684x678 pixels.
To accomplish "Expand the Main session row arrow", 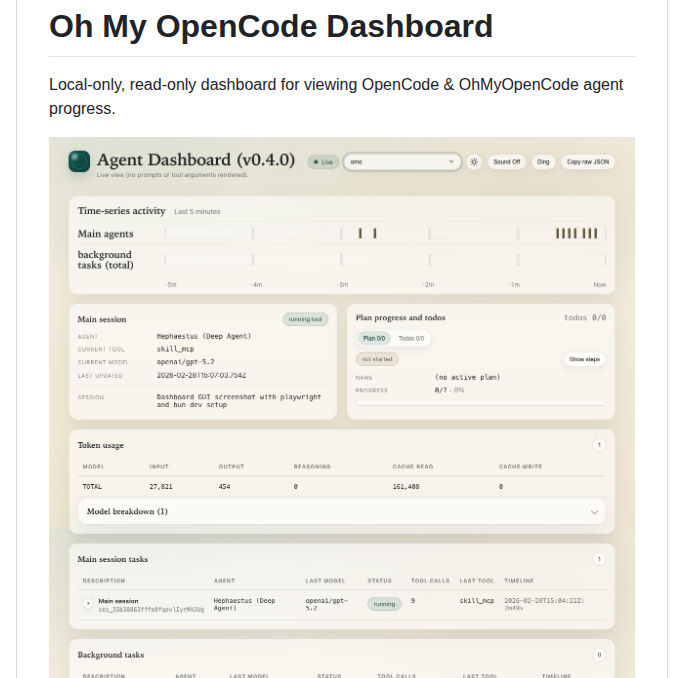I will (x=88, y=603).
